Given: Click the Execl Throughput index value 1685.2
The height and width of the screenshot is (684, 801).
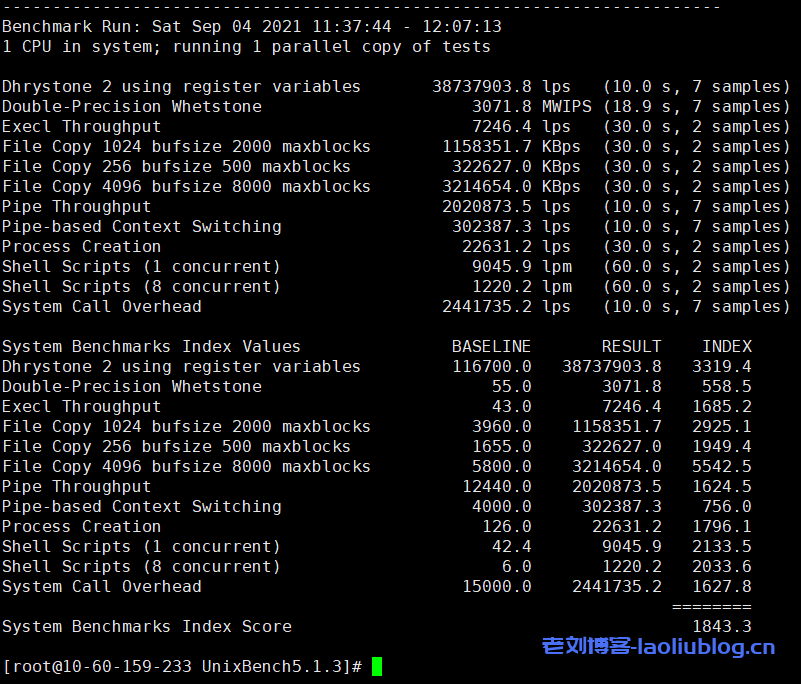Looking at the screenshot, I should pyautogui.click(x=721, y=406).
